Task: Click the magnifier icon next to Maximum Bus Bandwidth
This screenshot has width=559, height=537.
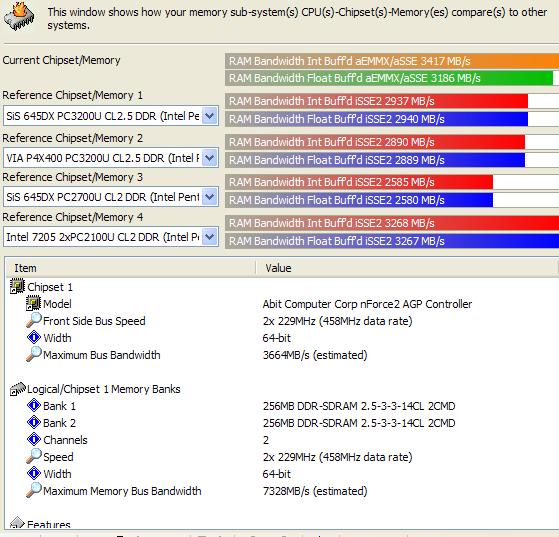Action: [34, 354]
